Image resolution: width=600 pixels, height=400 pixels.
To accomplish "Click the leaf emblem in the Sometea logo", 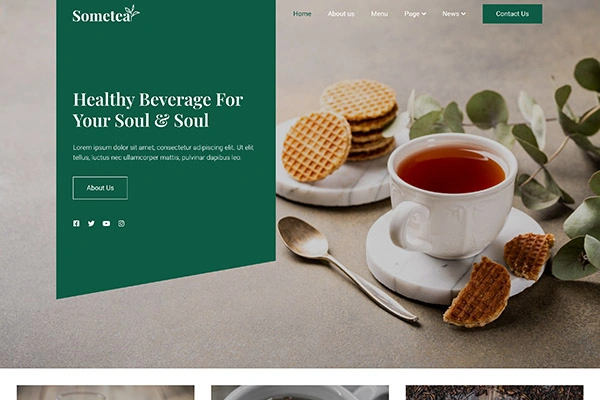I will coord(132,12).
